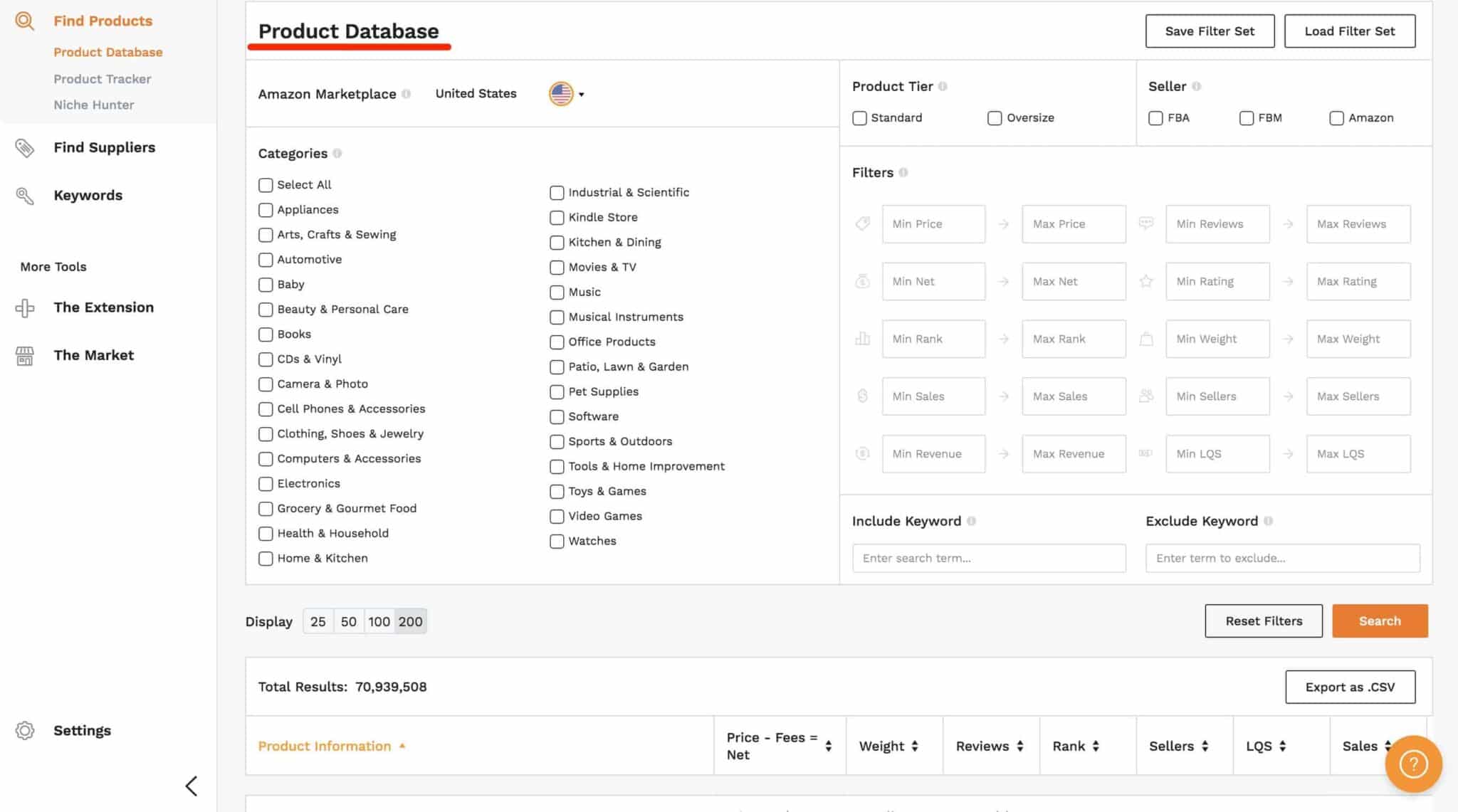1458x812 pixels.
Task: Click the reviews speech-bubble icon
Action: tap(1146, 224)
